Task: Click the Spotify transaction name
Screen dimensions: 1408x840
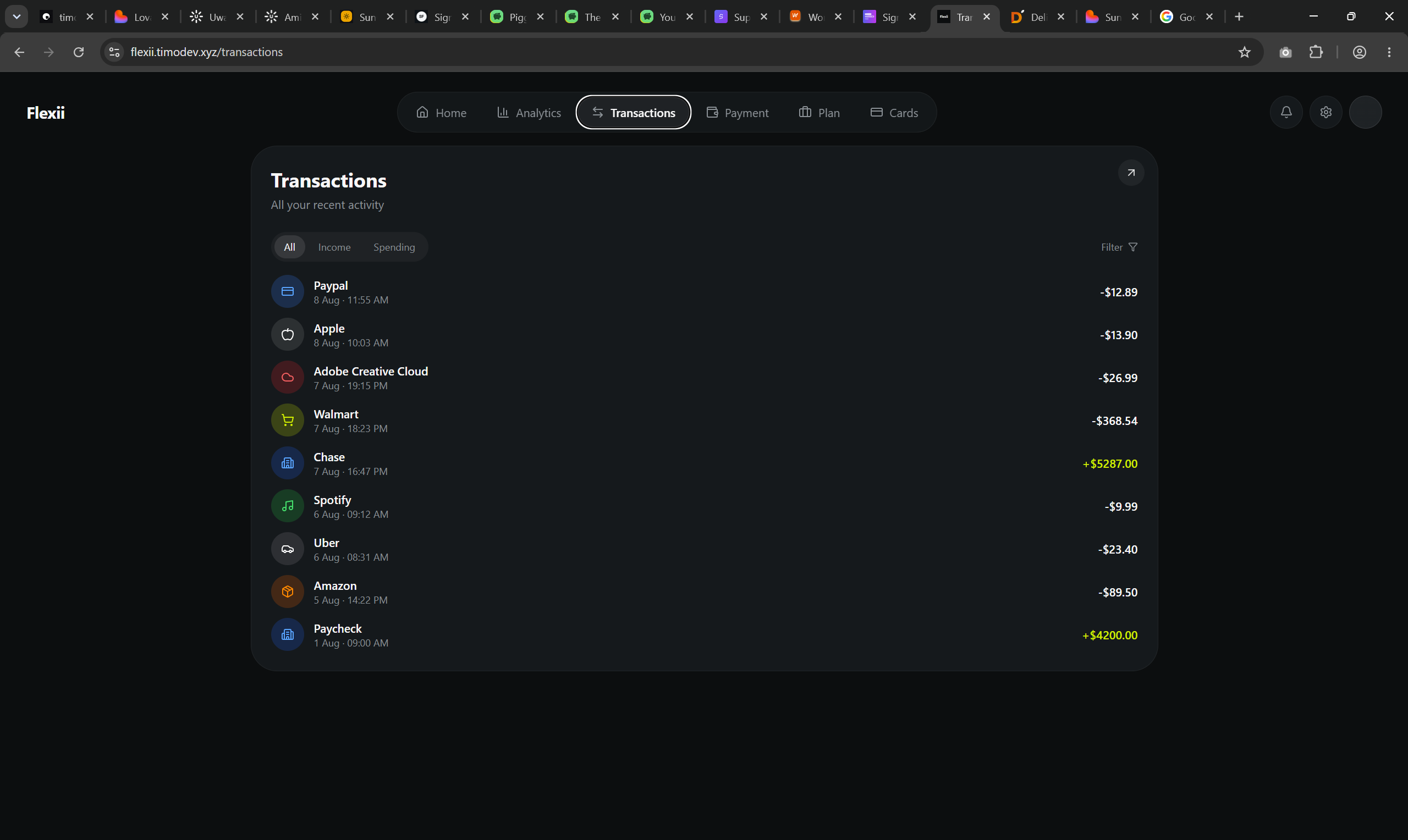Action: (x=332, y=500)
